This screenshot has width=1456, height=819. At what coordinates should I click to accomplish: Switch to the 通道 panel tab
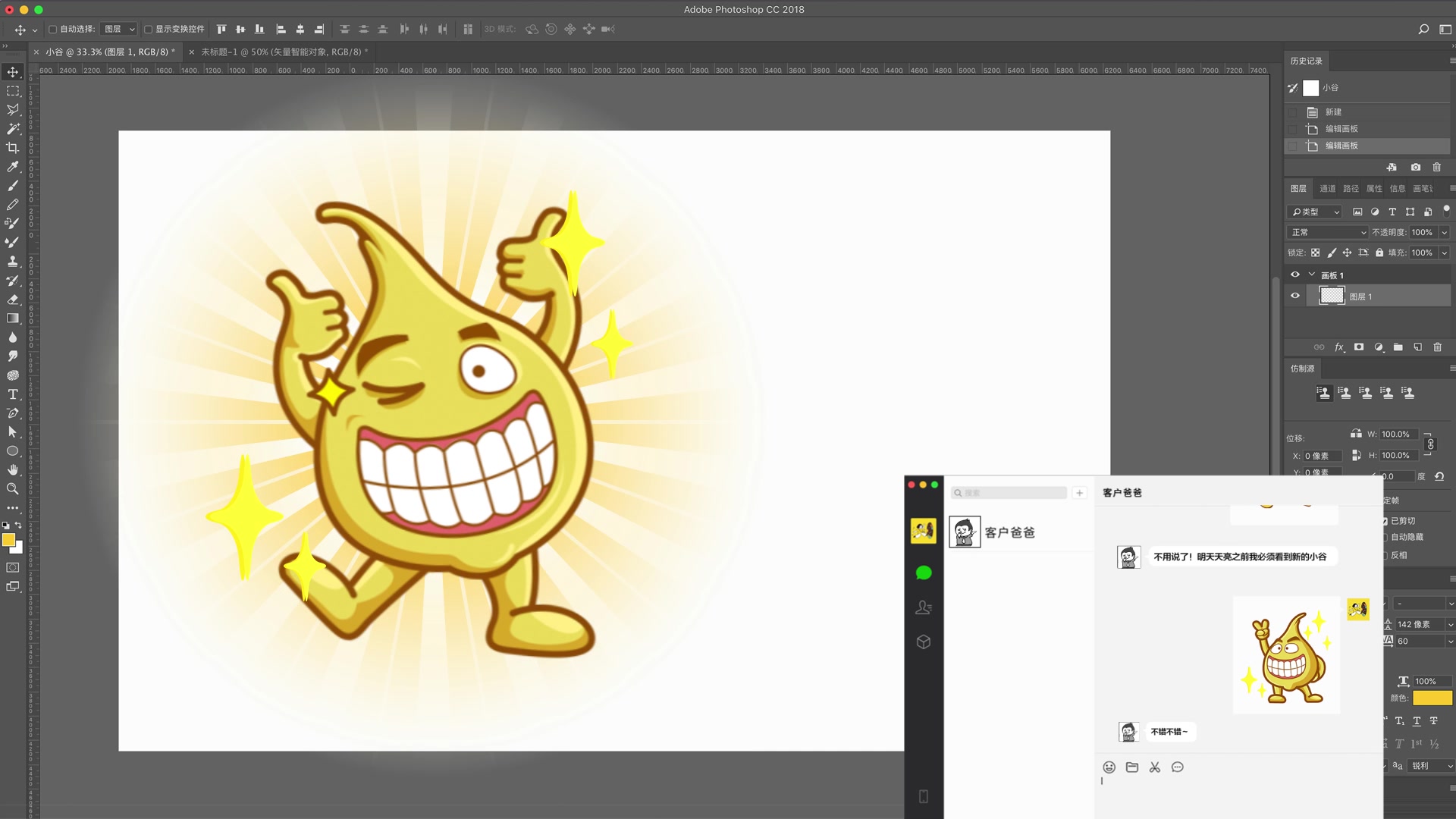[1327, 189]
